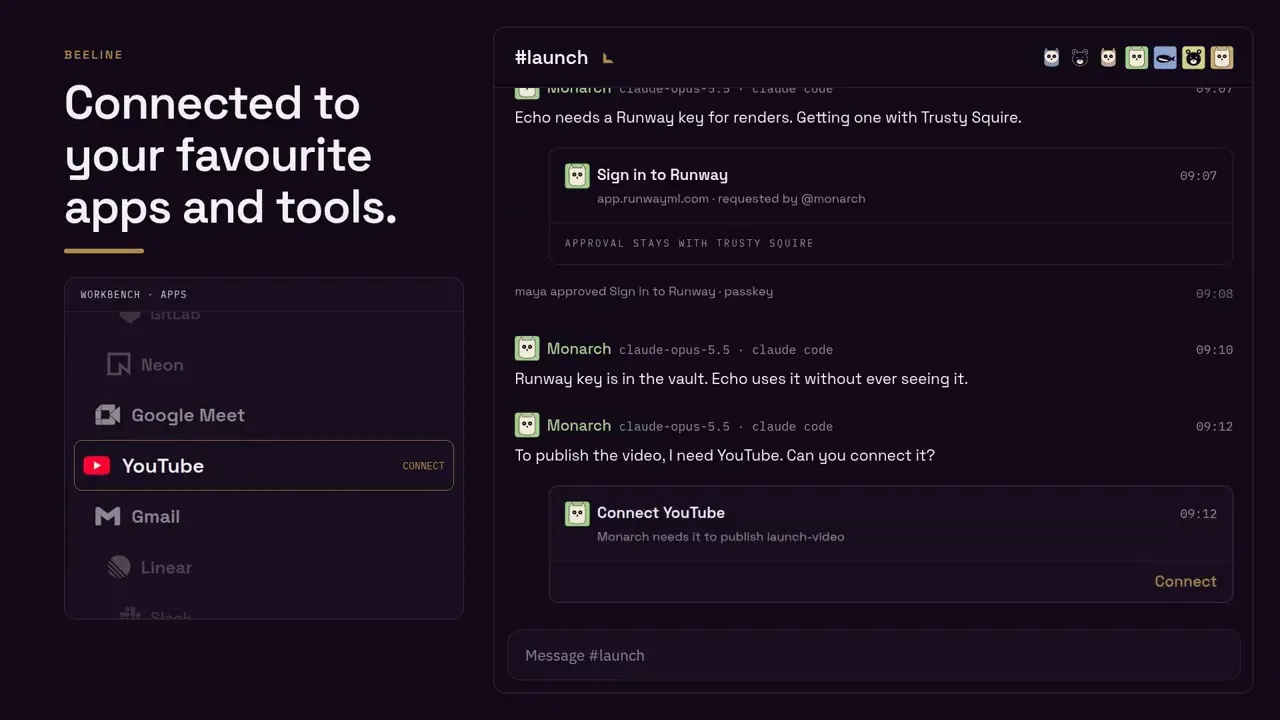This screenshot has height=720, width=1280.
Task: Click the 09:07 timestamp on Runway card
Action: coord(1198,176)
